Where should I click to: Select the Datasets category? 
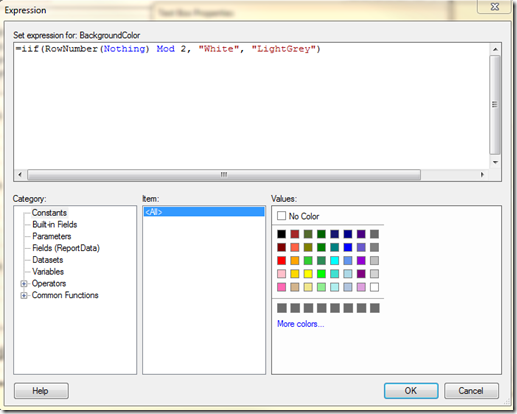48,260
